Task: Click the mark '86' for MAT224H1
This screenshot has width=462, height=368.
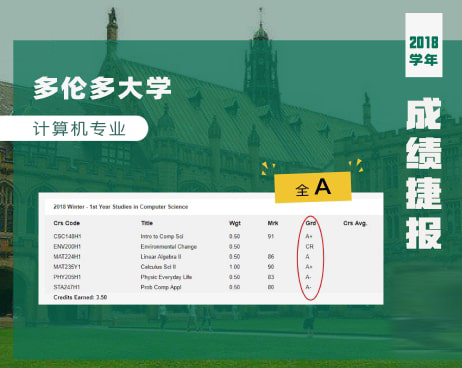Action: [x=271, y=257]
